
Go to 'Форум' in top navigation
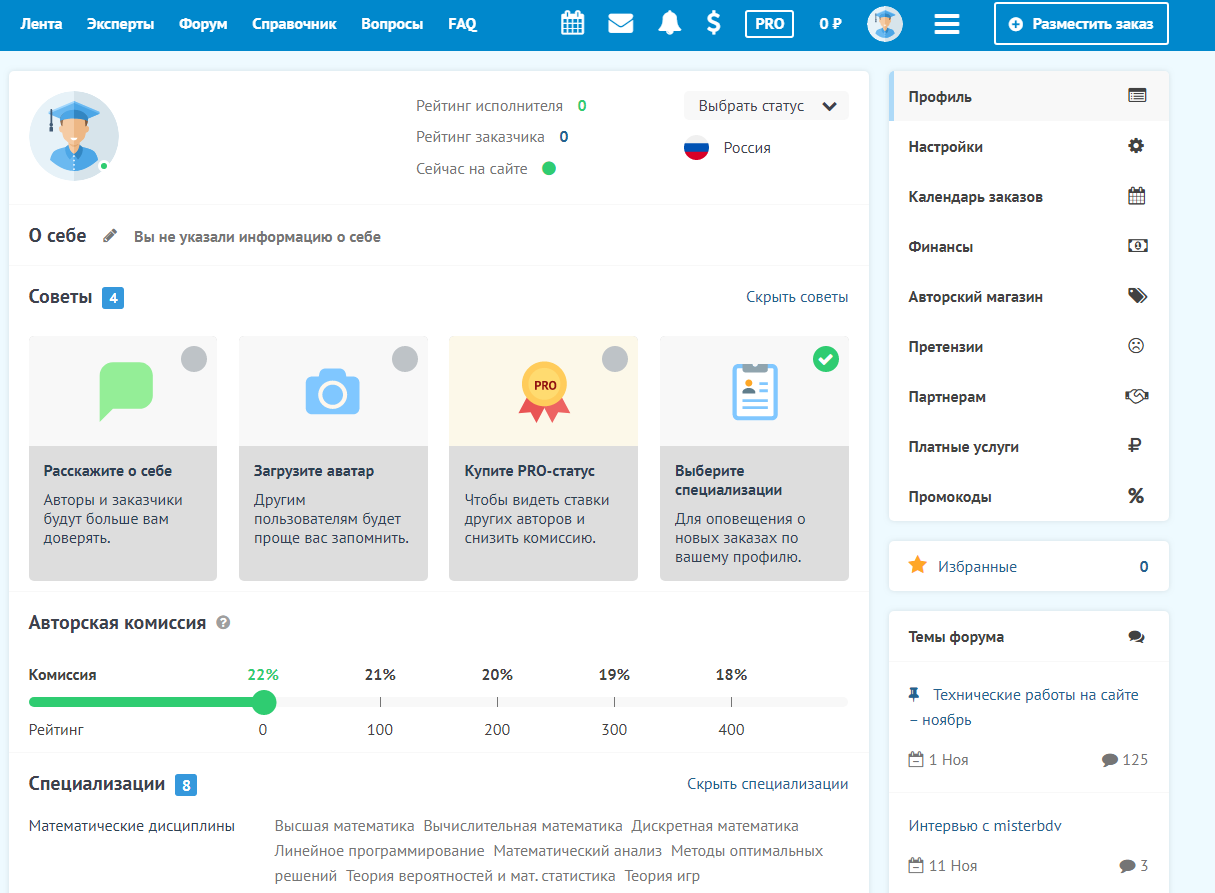203,24
